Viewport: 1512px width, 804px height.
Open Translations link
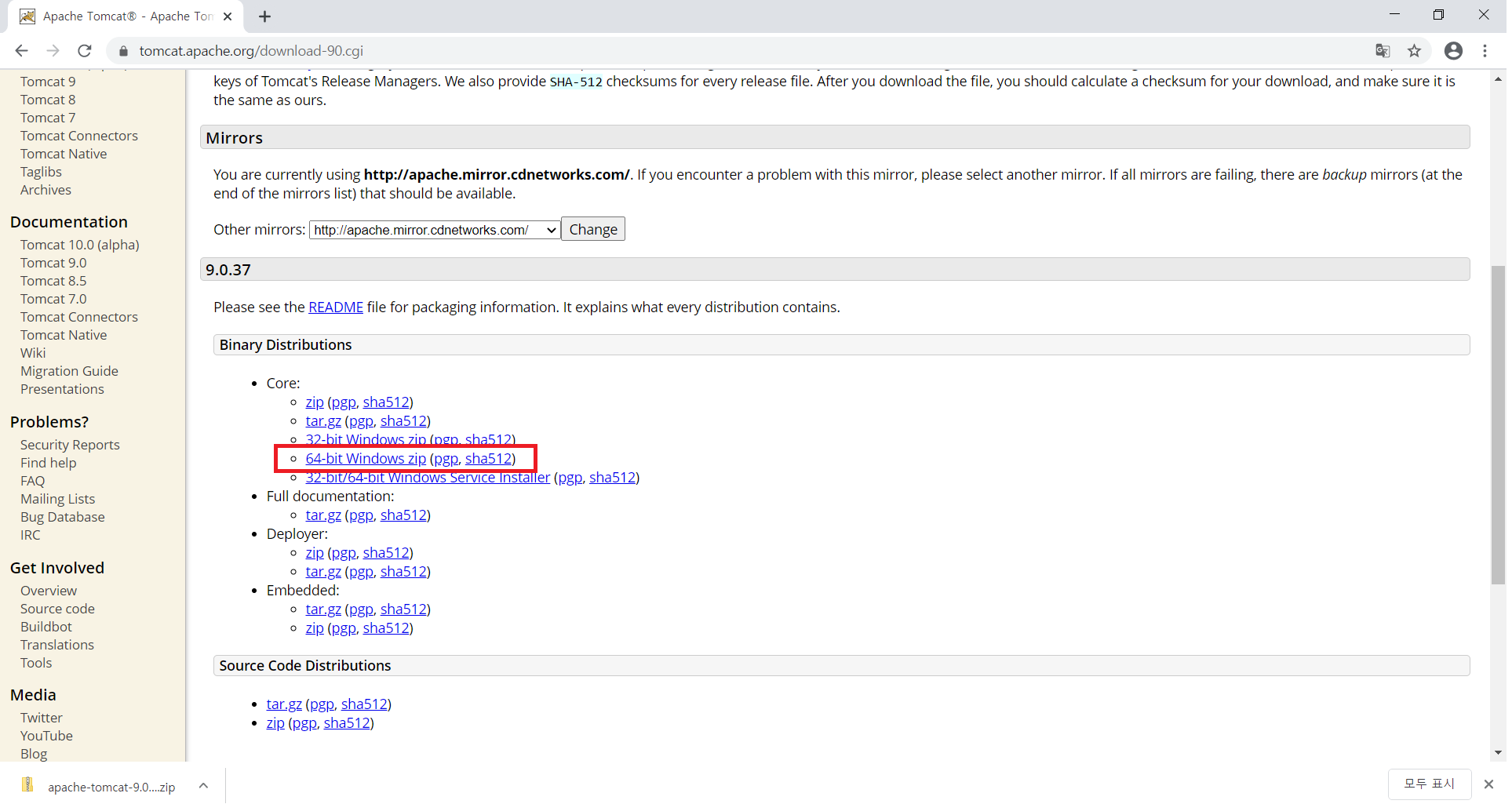coord(57,645)
